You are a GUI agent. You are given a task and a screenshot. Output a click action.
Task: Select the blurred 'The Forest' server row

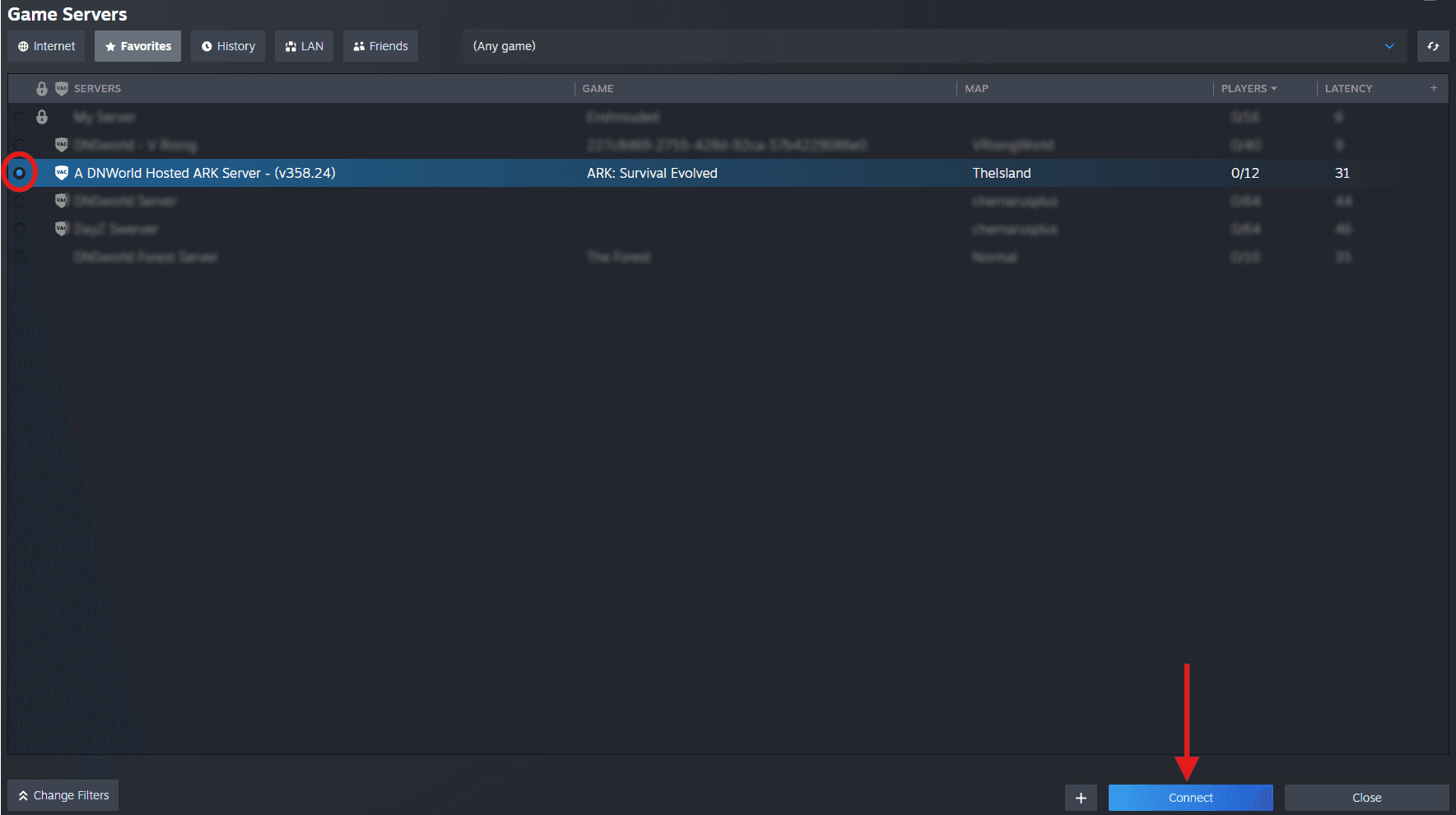728,257
